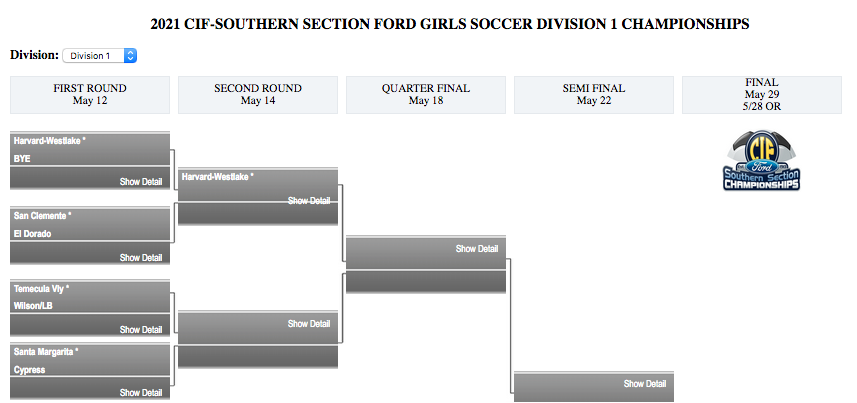
Task: Show detail for the quarter final match
Action: (x=477, y=249)
